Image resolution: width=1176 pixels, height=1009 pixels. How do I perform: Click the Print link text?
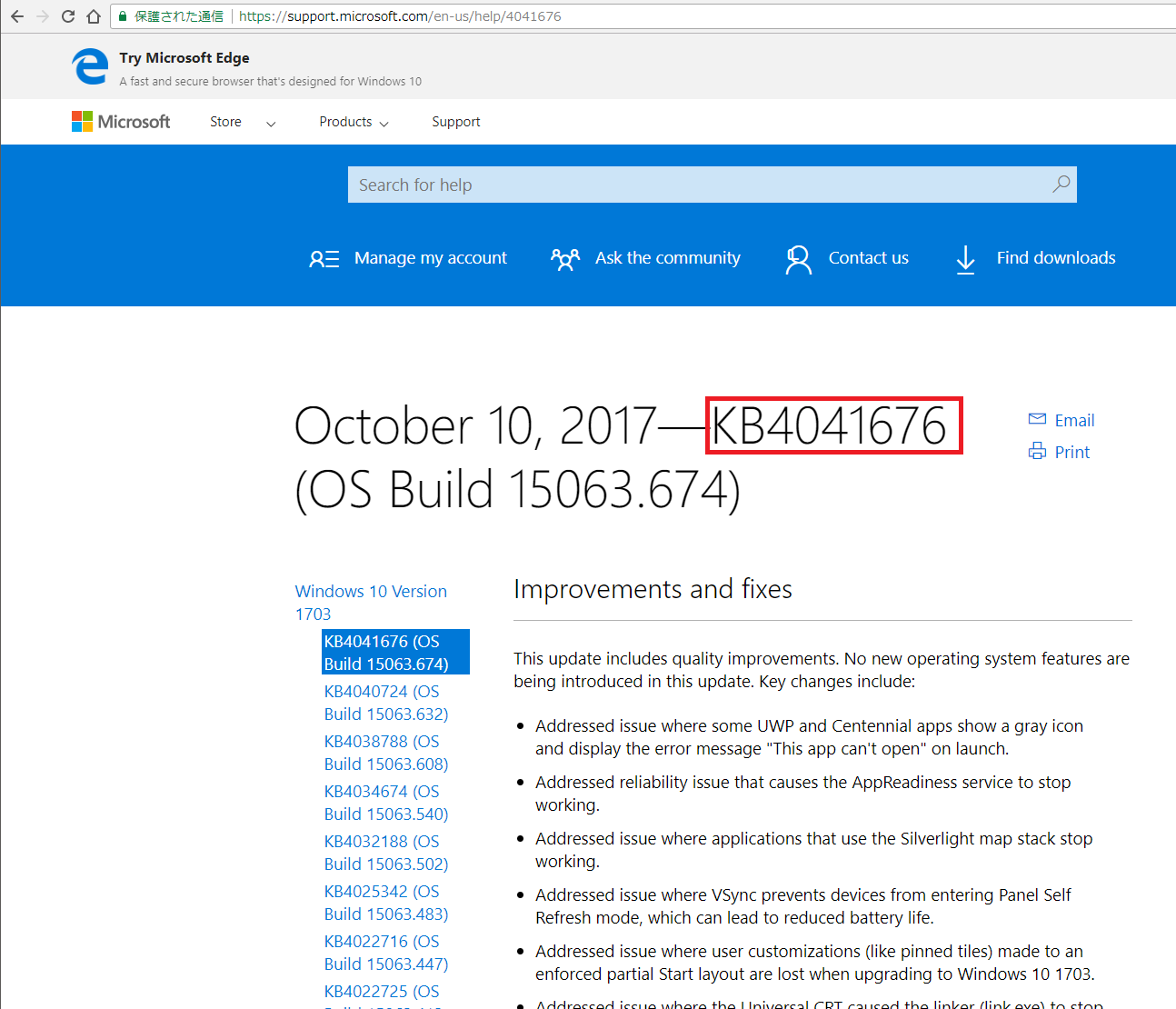(1072, 452)
